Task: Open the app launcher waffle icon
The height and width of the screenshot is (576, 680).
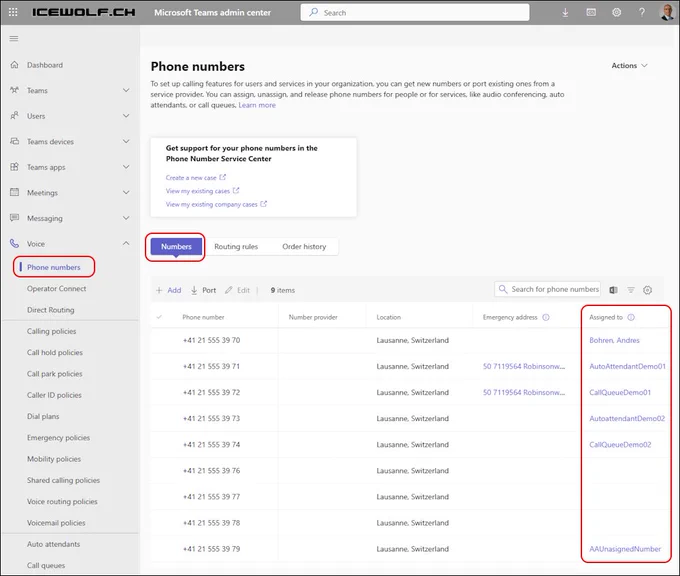Action: 13,12
